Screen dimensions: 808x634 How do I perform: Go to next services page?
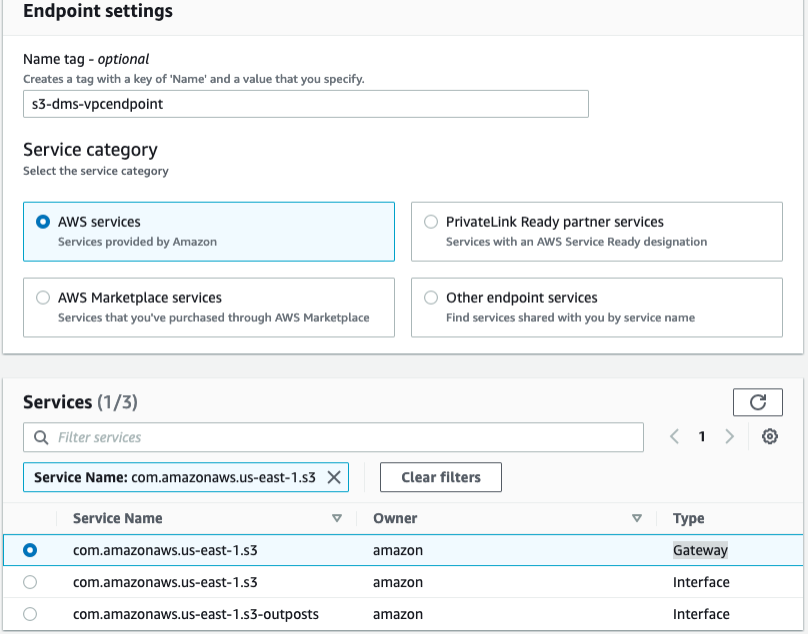730,437
